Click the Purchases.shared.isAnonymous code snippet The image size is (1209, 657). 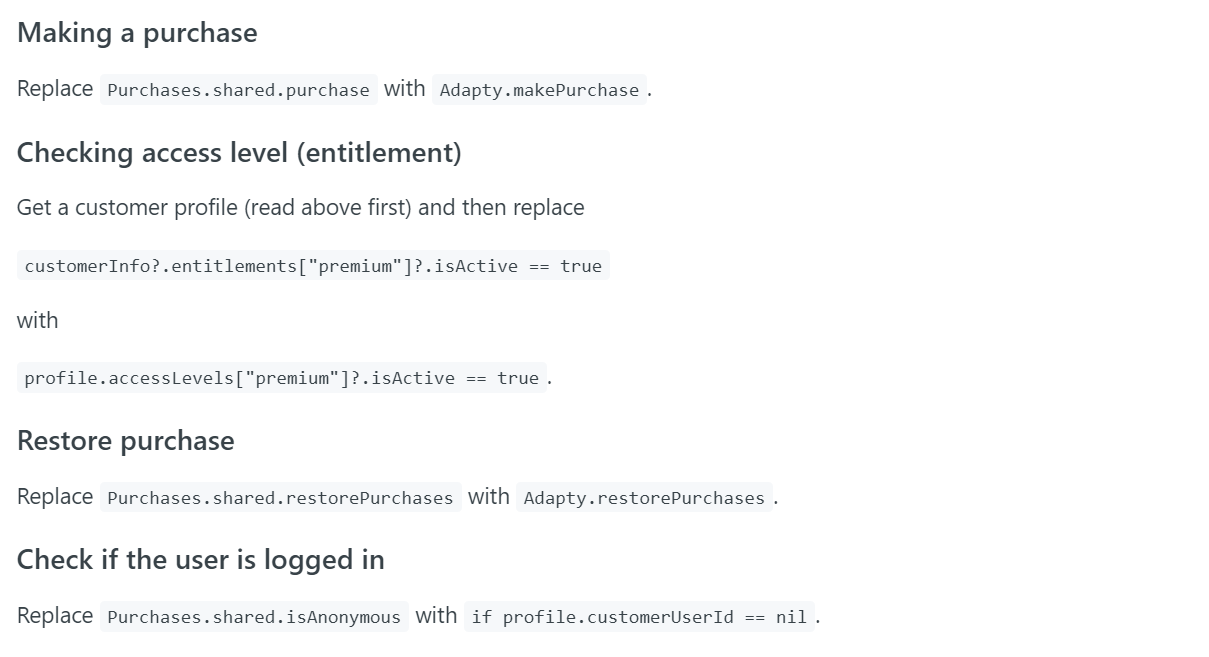pyautogui.click(x=254, y=617)
